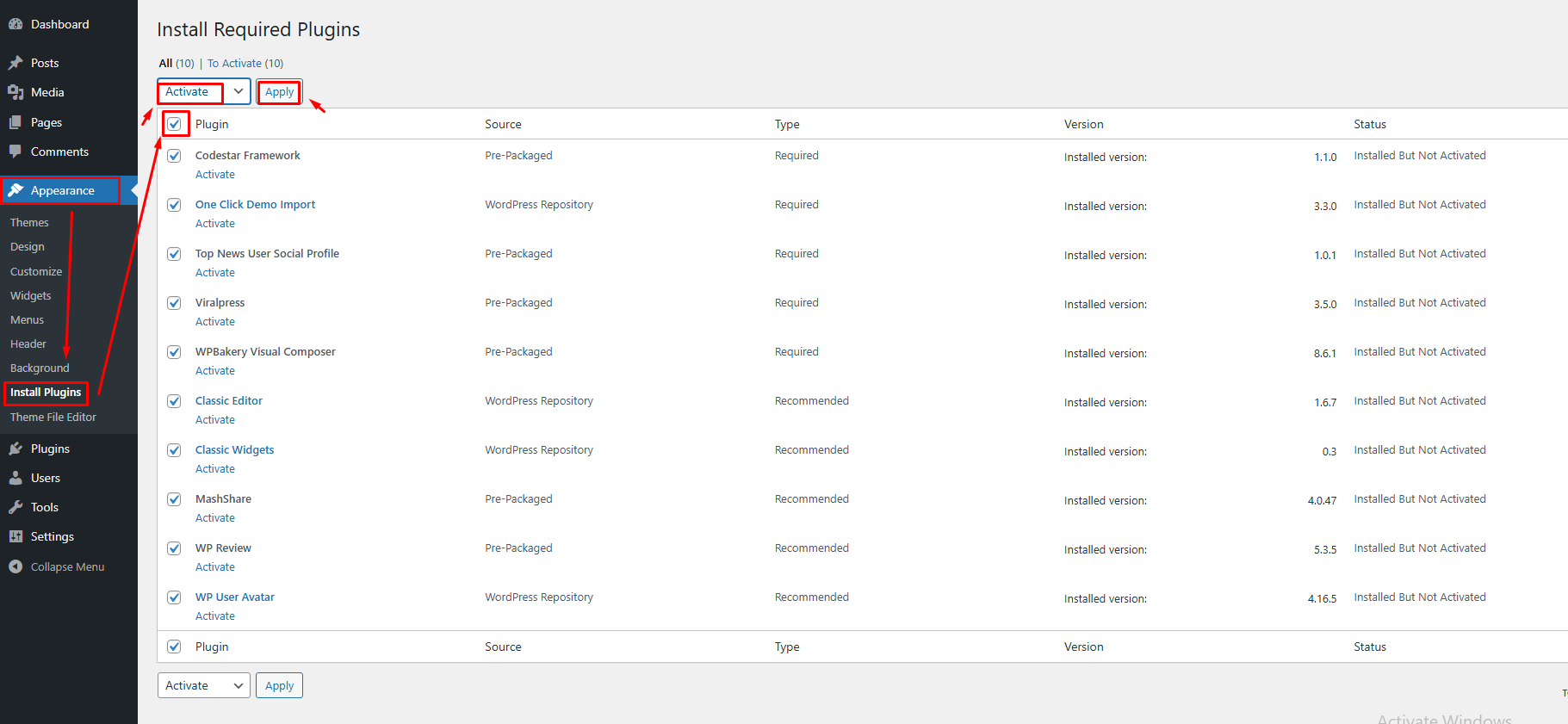The image size is (1568, 724).
Task: Open the One Click Demo Import plugin link
Action: point(255,205)
